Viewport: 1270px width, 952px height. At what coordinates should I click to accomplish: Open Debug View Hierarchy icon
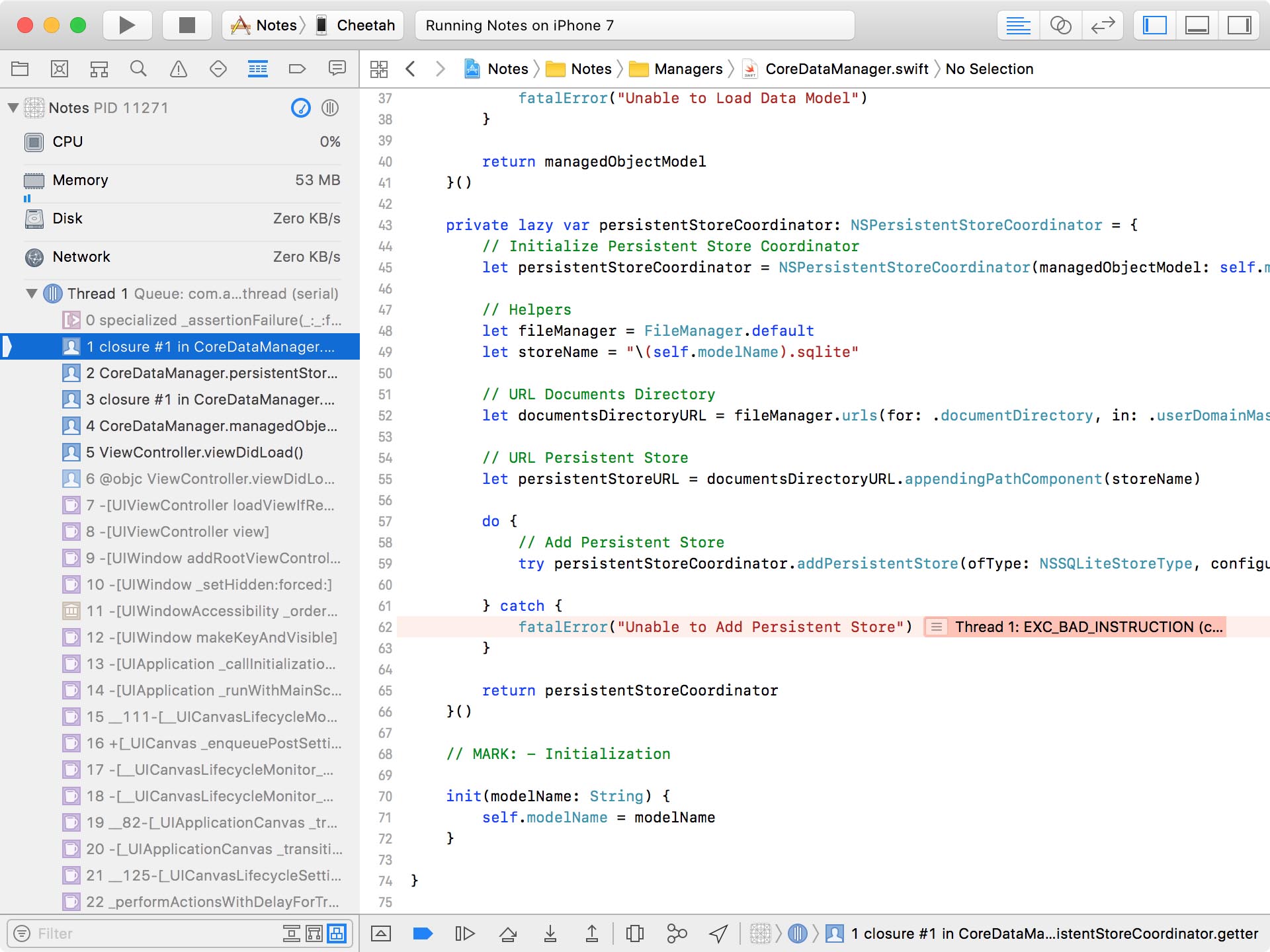[x=634, y=933]
